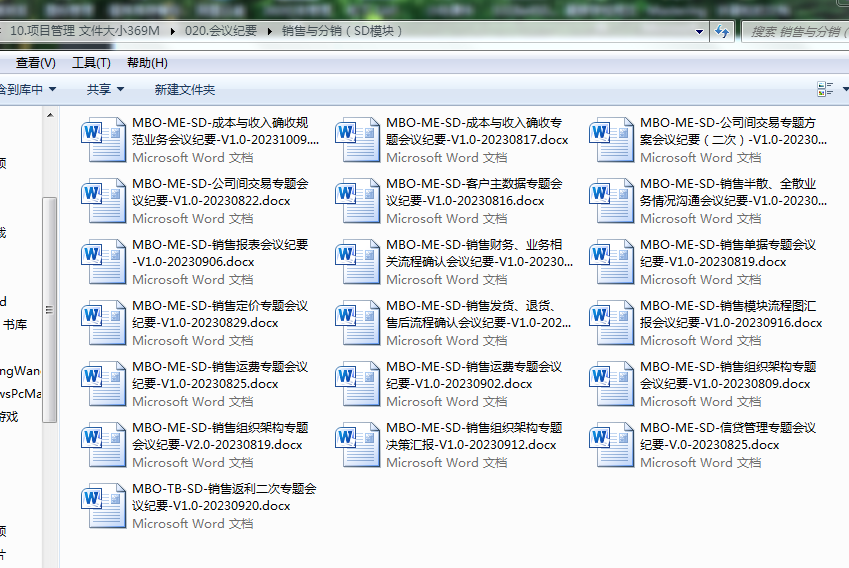Click the 新建文件夹 button
This screenshot has height=568, width=849.
(x=185, y=89)
